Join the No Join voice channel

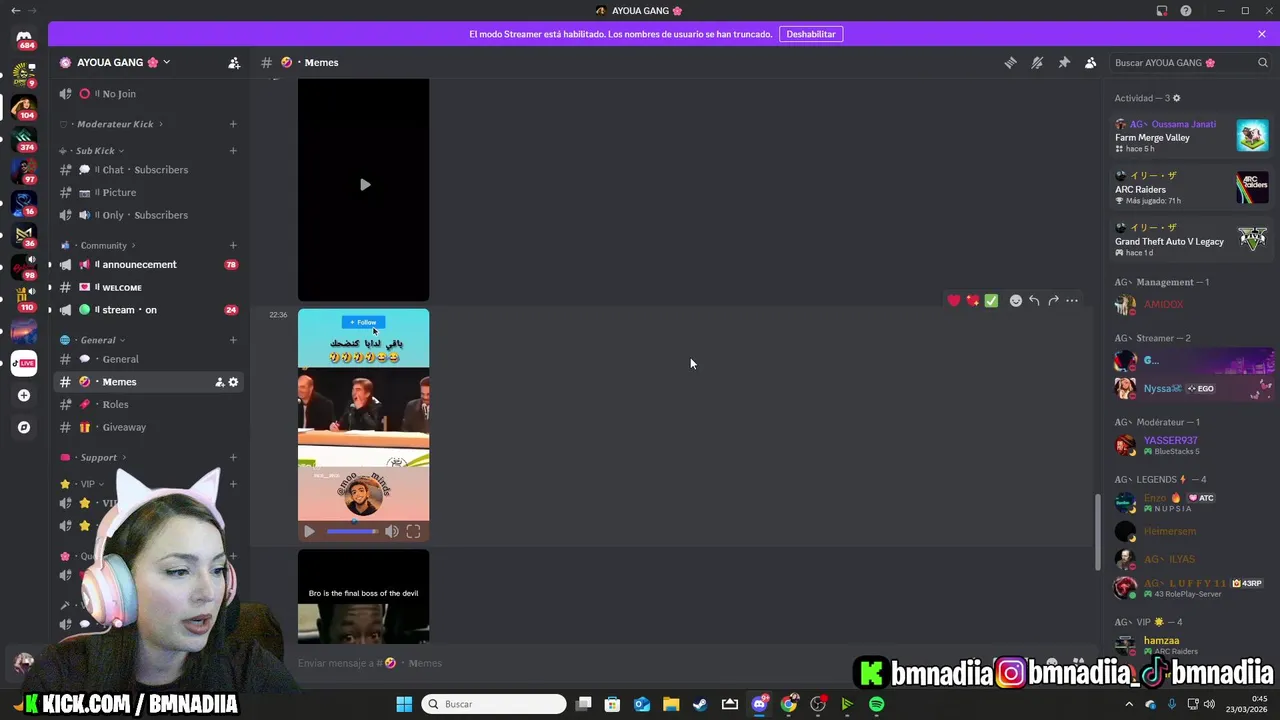(x=148, y=94)
